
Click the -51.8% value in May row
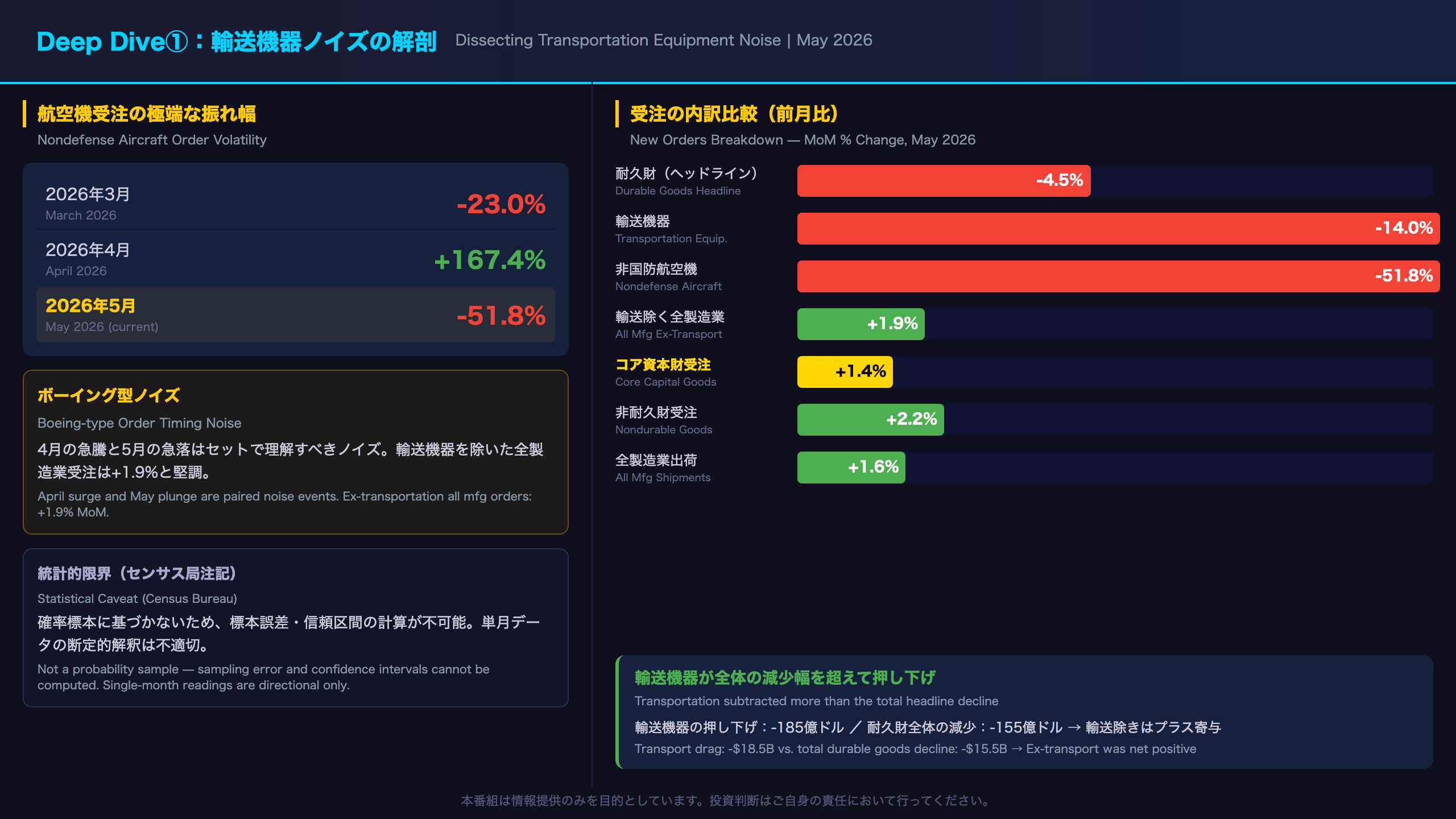pyautogui.click(x=501, y=316)
